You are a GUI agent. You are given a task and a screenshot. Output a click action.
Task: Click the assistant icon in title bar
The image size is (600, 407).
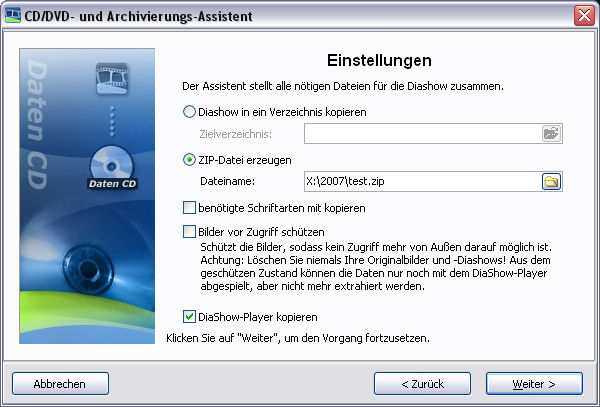point(13,16)
